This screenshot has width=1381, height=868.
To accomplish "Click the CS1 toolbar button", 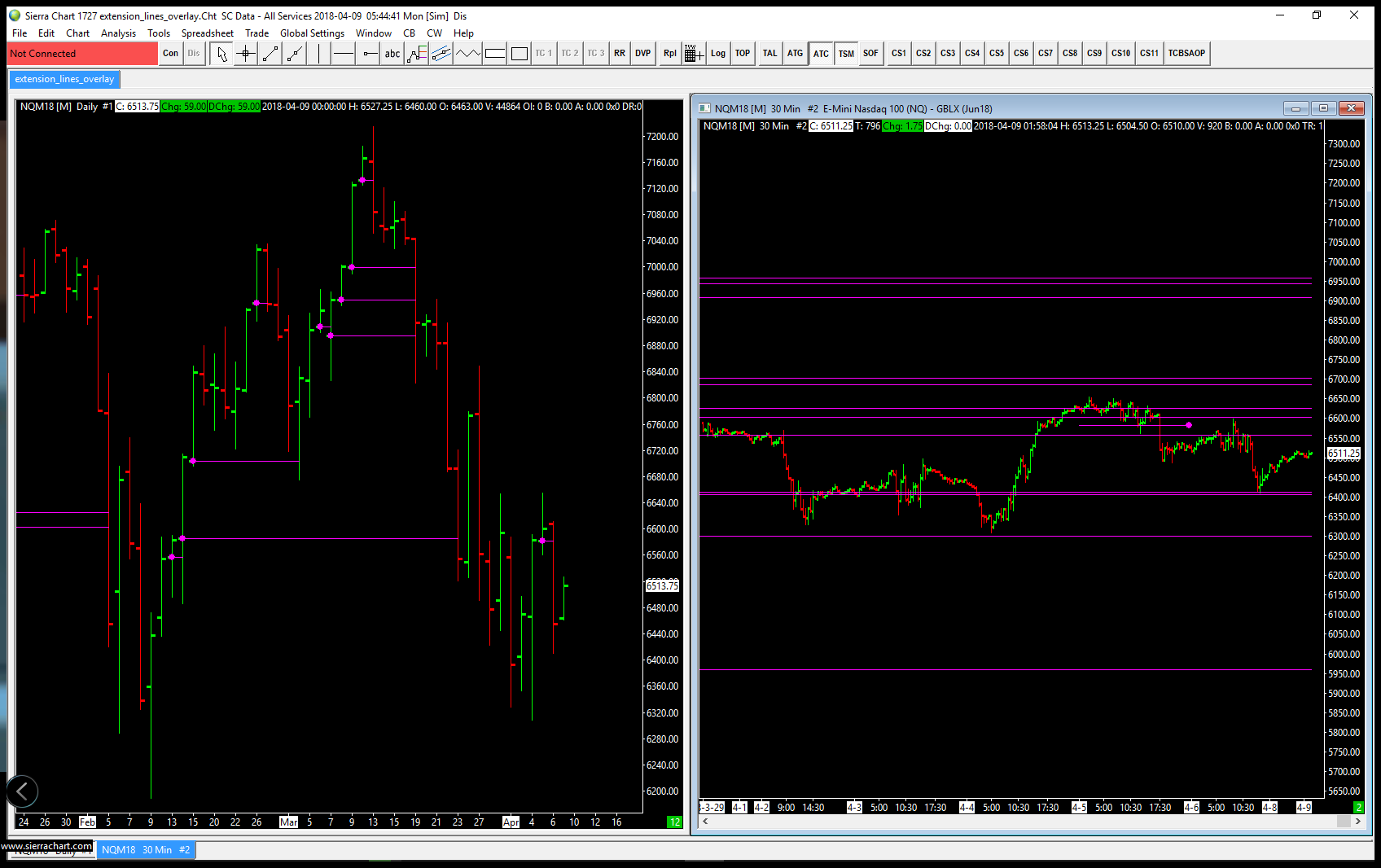I will click(899, 54).
